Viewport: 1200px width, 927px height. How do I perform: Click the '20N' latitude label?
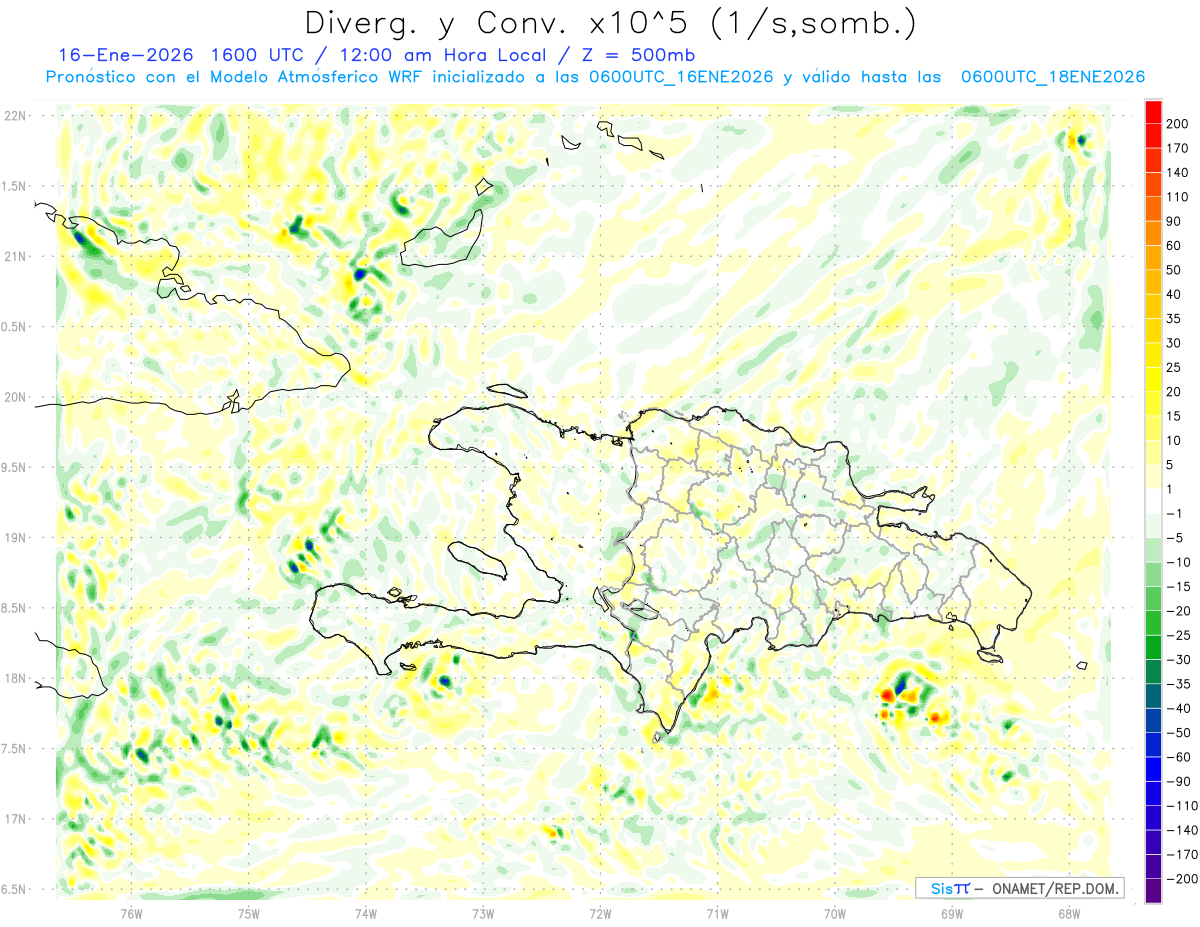15,397
